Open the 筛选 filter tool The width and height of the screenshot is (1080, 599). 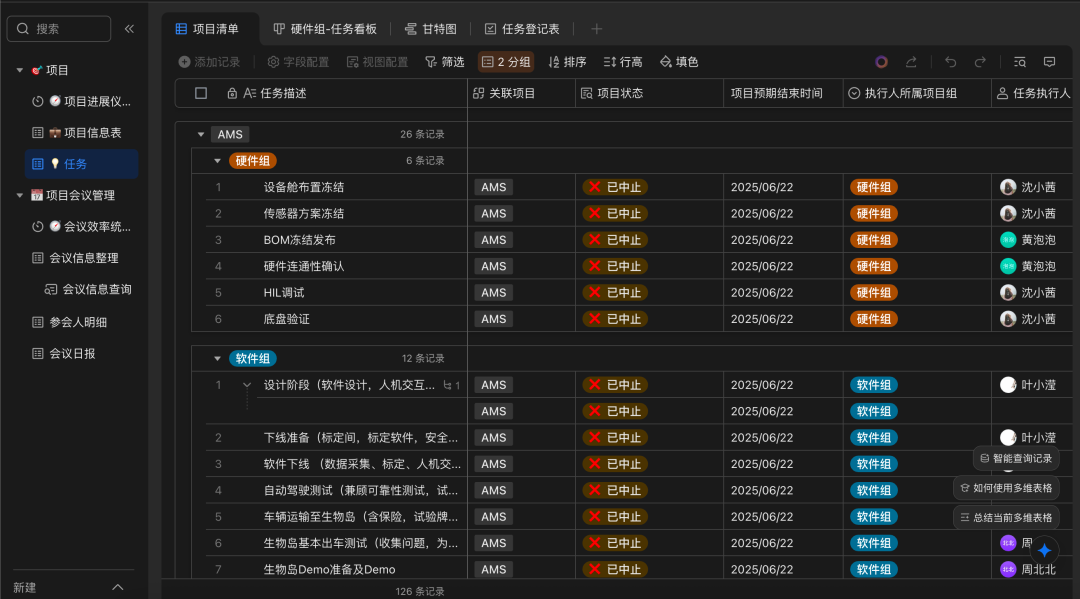pos(444,62)
